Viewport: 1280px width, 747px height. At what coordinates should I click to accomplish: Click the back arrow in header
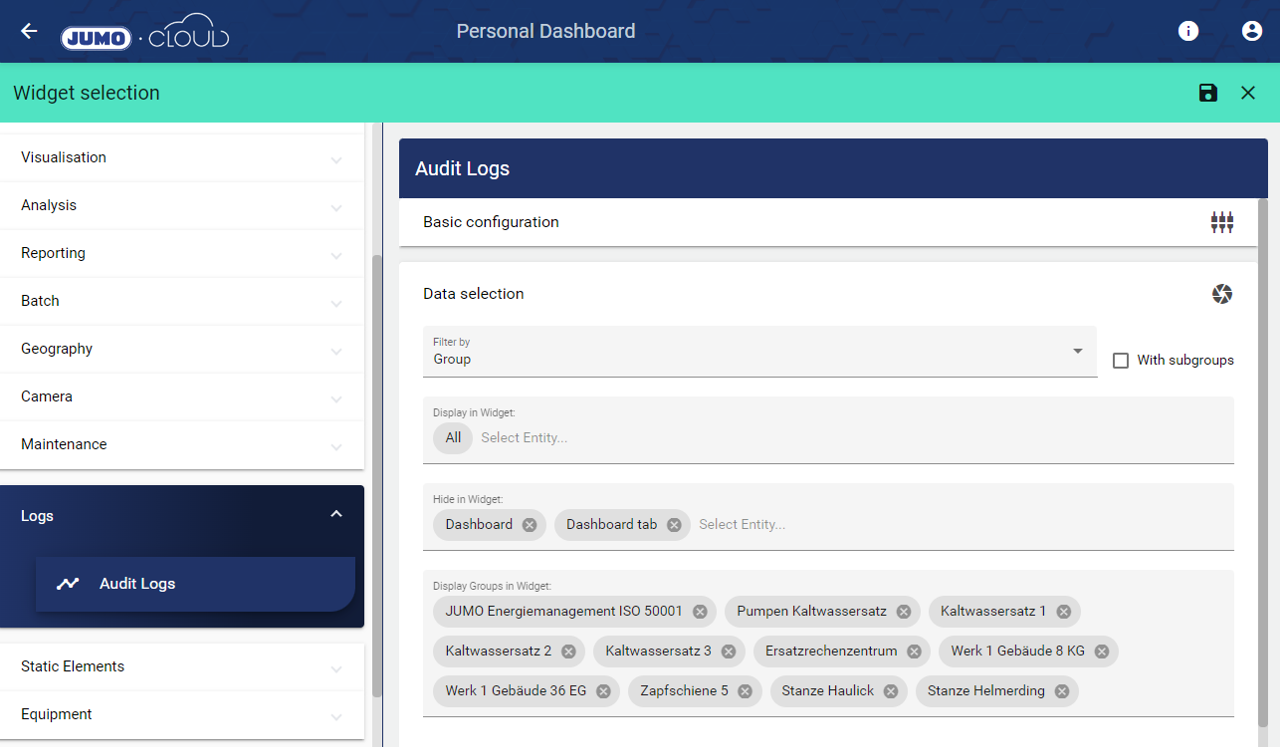tap(29, 31)
